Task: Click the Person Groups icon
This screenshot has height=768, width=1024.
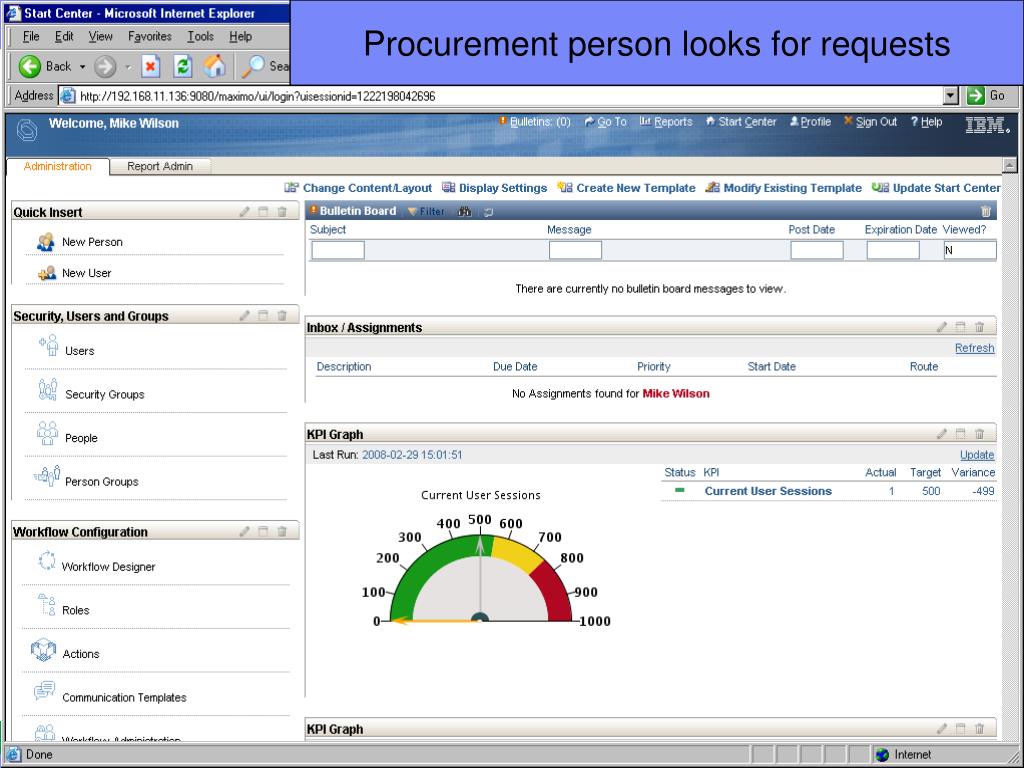Action: pos(47,476)
